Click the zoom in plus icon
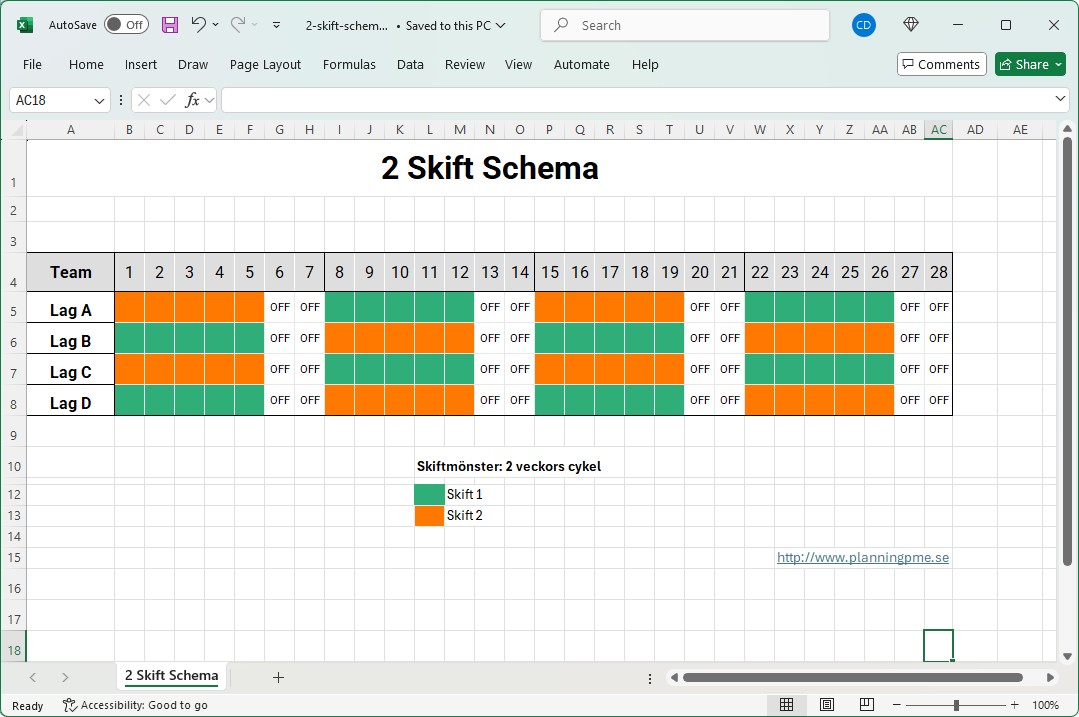1079x717 pixels. coord(1014,705)
